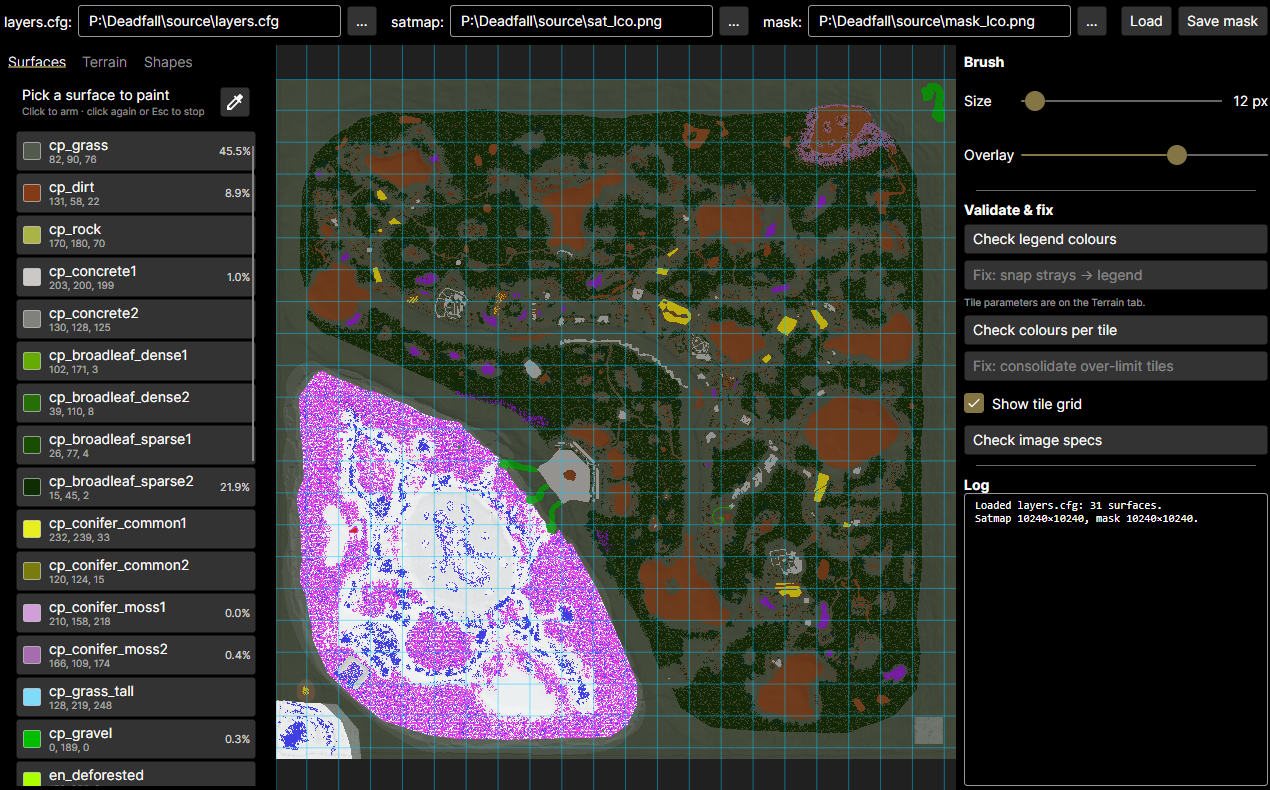Screen dimensions: 1270x790
Task: Browse for the mask image file
Action: 1092,21
